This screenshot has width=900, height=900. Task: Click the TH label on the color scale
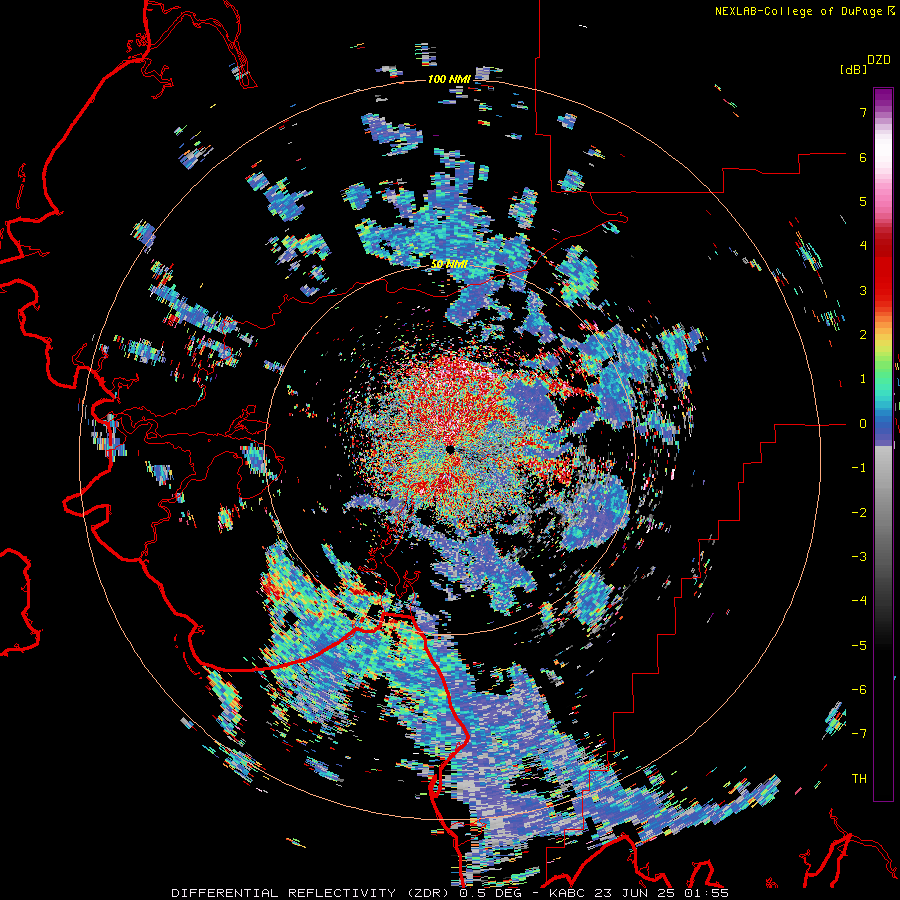(859, 778)
